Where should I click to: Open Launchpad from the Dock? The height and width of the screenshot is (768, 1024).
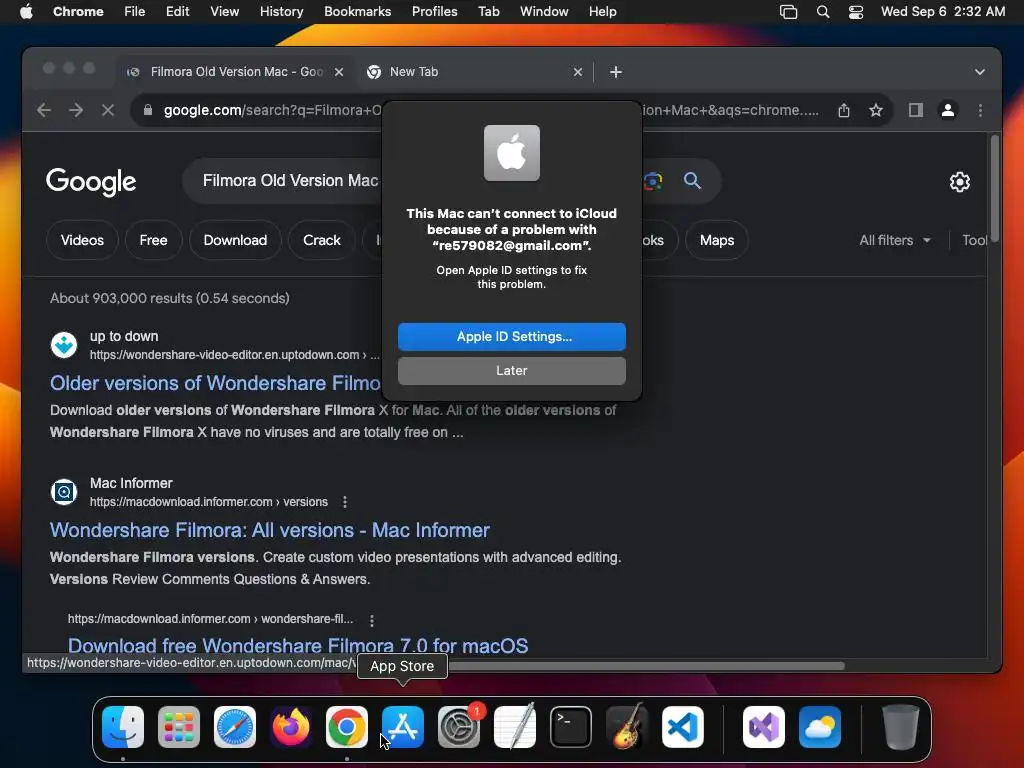coord(179,727)
